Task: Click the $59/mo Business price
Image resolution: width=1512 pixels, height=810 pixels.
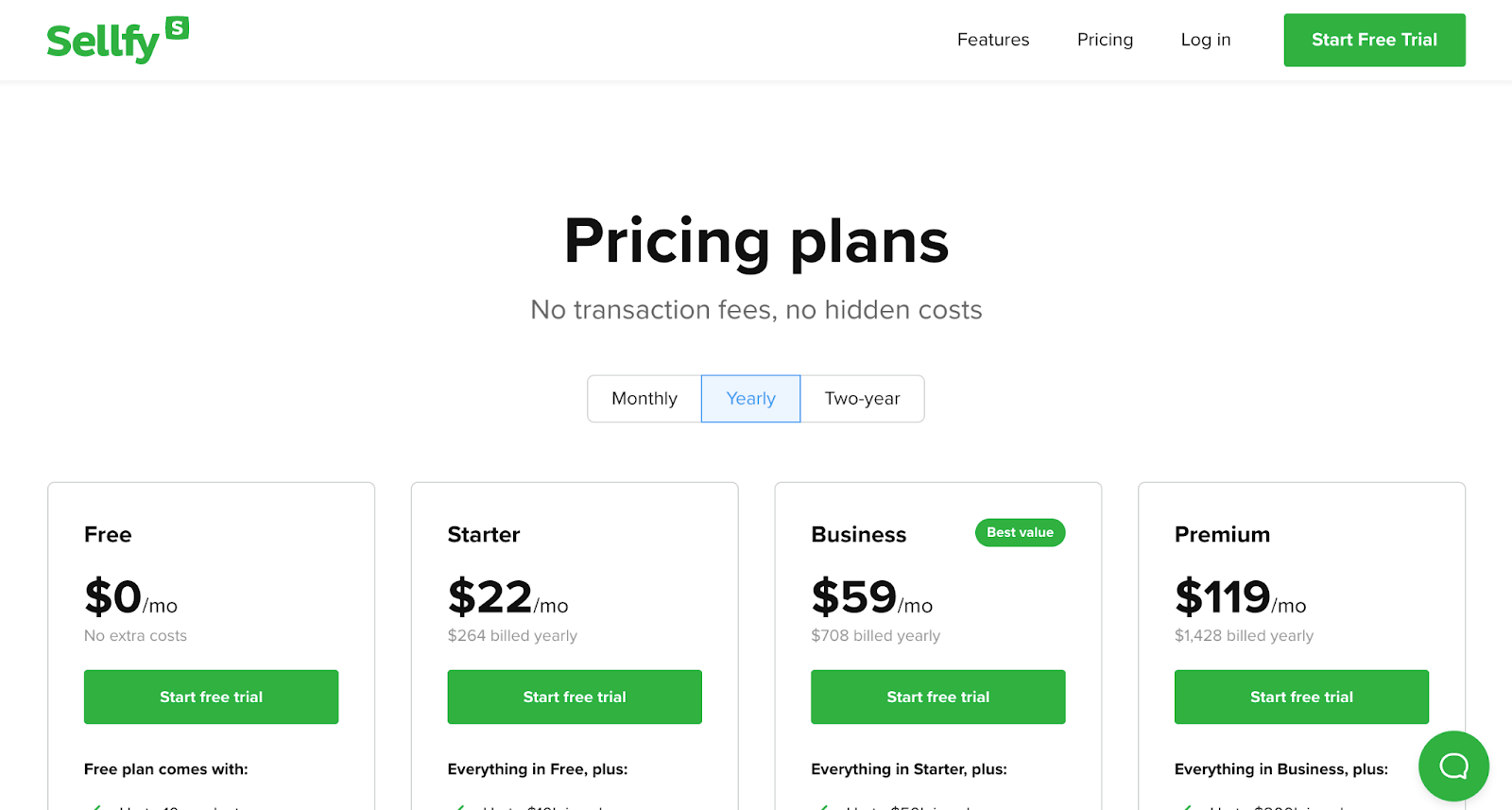Action: click(x=870, y=597)
